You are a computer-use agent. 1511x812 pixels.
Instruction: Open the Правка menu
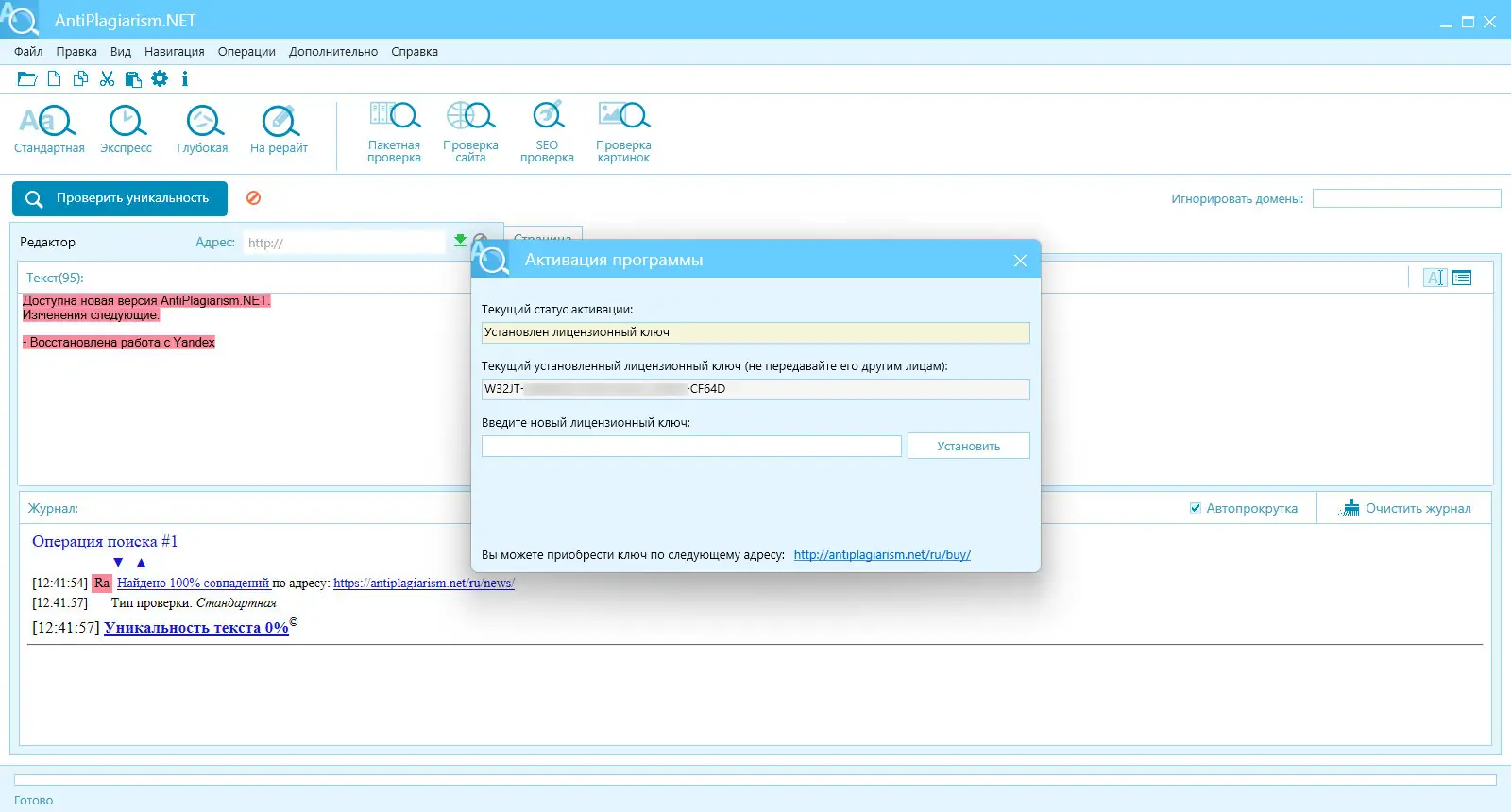(76, 52)
